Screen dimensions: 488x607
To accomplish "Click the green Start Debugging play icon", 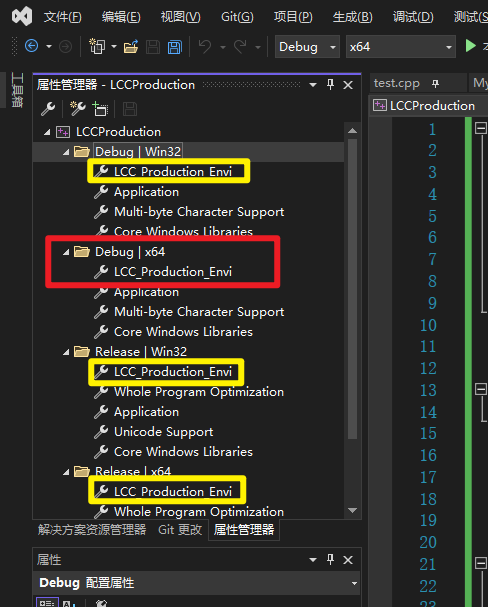I will coord(471,46).
